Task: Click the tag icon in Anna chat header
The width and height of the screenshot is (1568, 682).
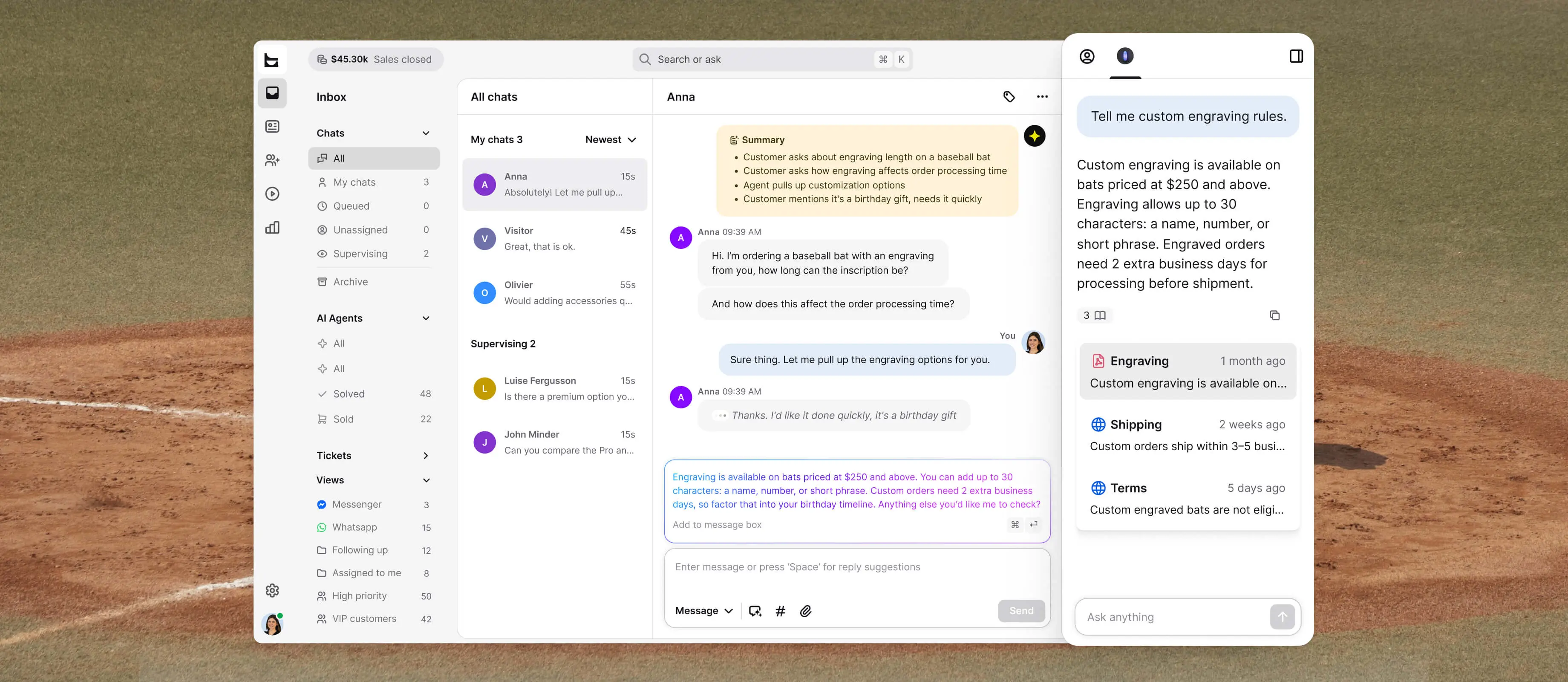Action: point(1009,97)
